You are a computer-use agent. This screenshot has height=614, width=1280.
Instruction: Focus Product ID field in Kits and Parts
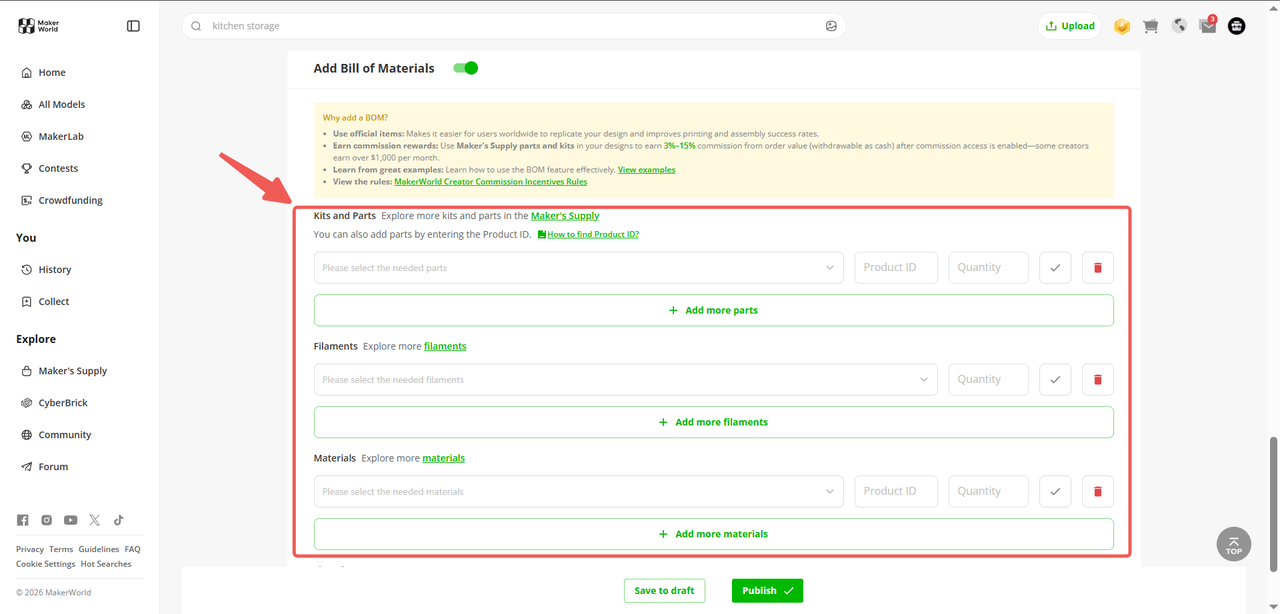coord(896,268)
